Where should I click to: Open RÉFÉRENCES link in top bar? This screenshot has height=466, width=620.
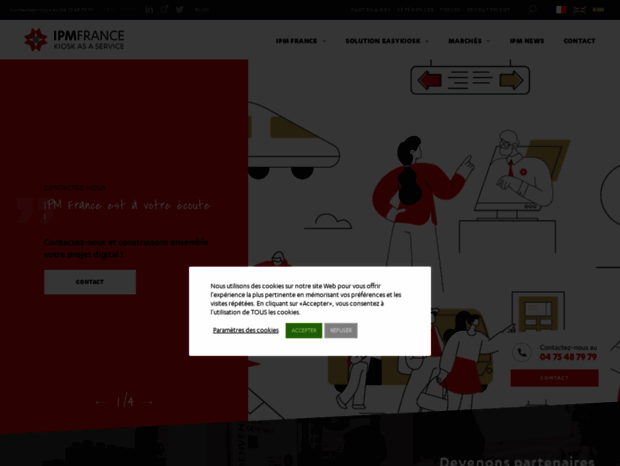(415, 9)
